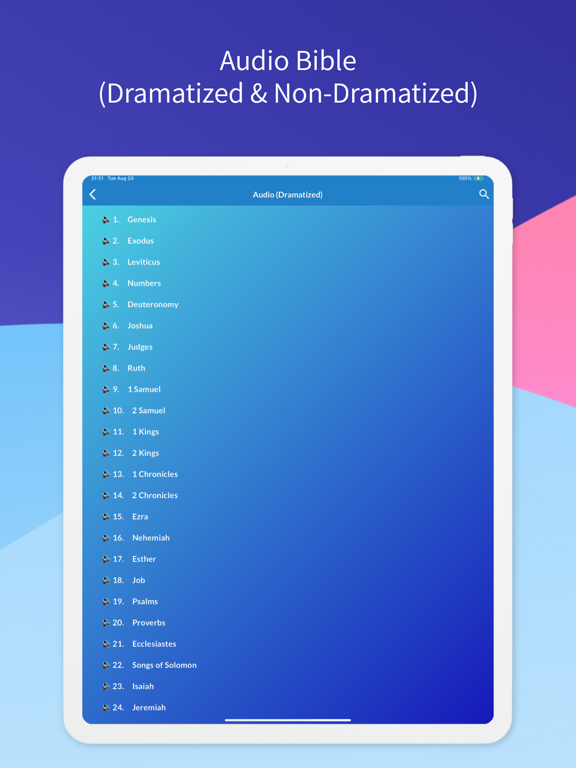Select Numbers from the list
576x768 pixels.
[144, 283]
